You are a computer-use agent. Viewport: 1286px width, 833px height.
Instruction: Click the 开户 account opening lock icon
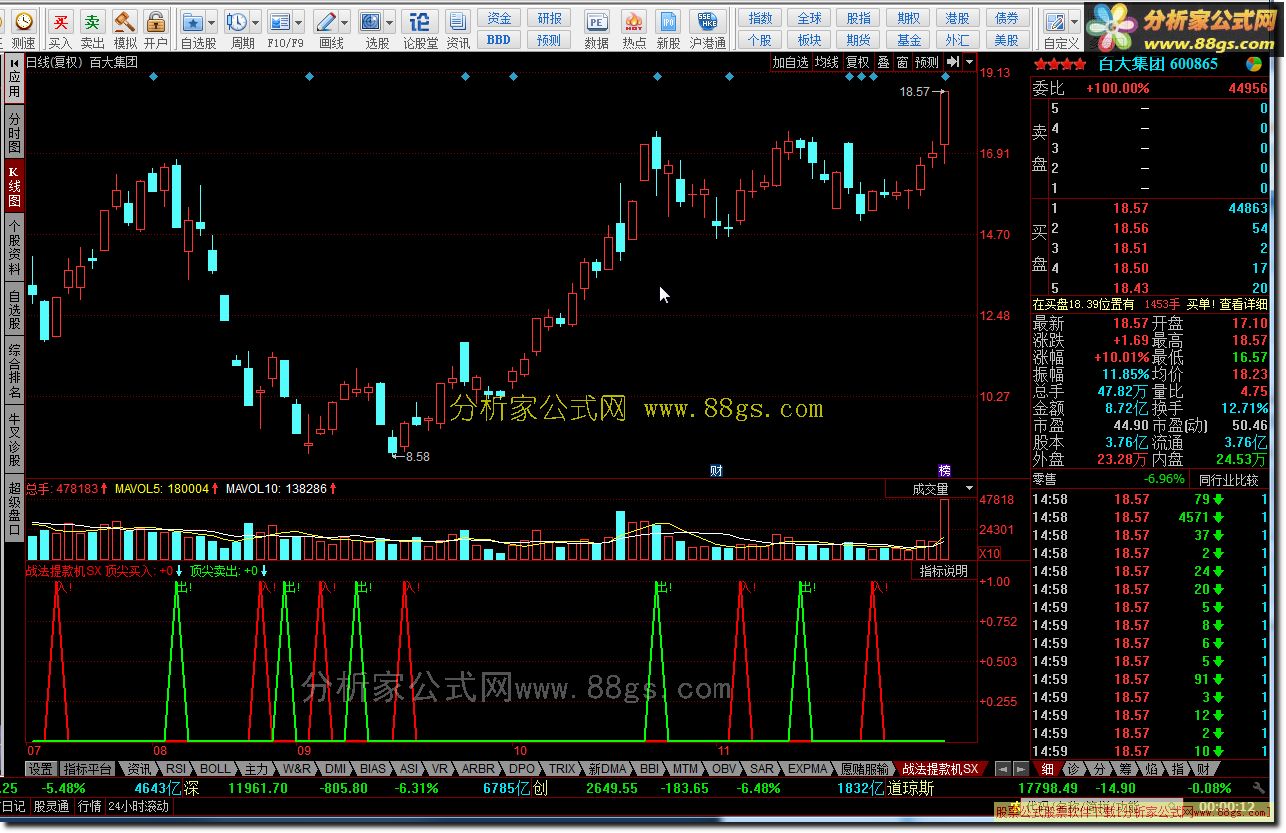click(x=155, y=21)
